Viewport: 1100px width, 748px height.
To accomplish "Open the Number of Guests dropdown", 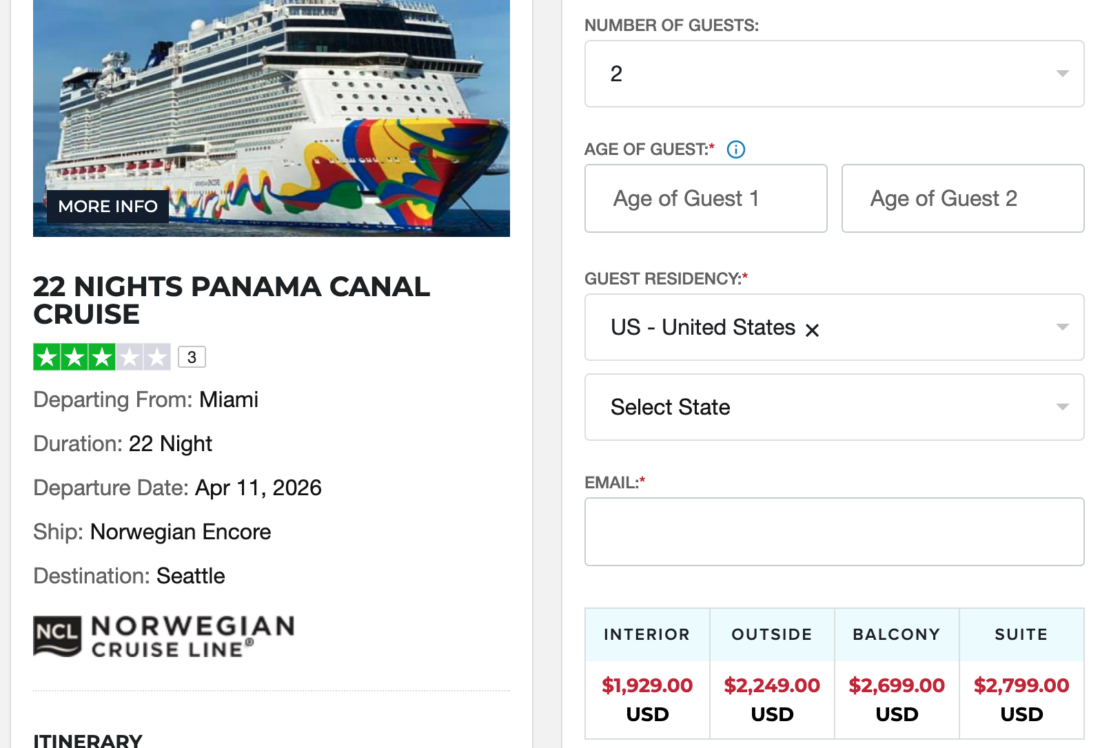I will point(834,74).
